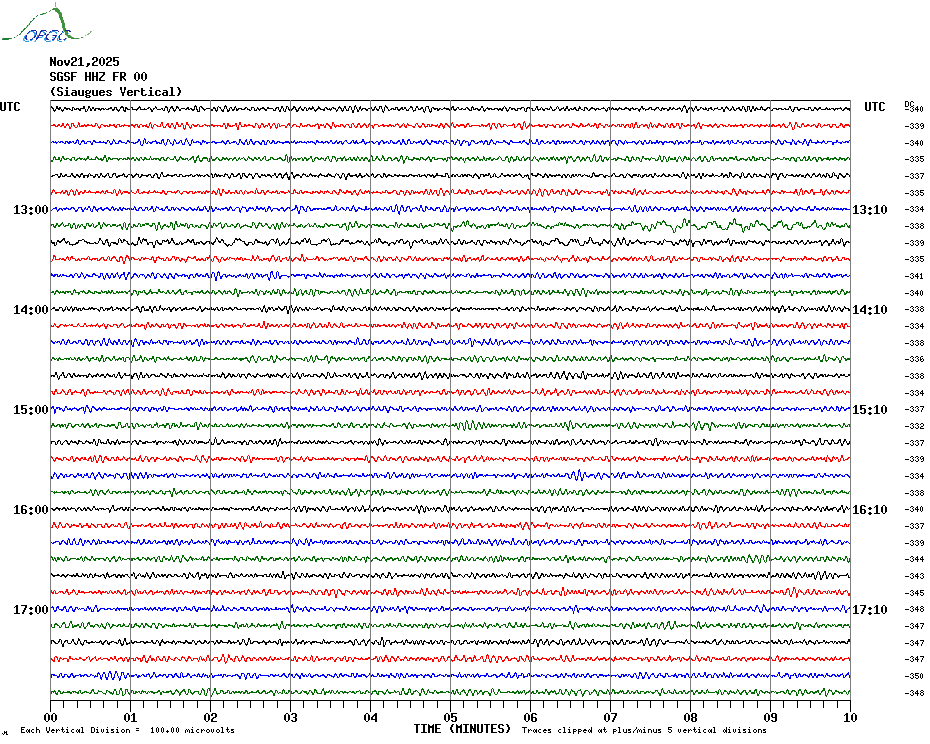Click the DC offset value '-350'
Image resolution: width=930 pixels, height=744 pixels.
coord(914,676)
